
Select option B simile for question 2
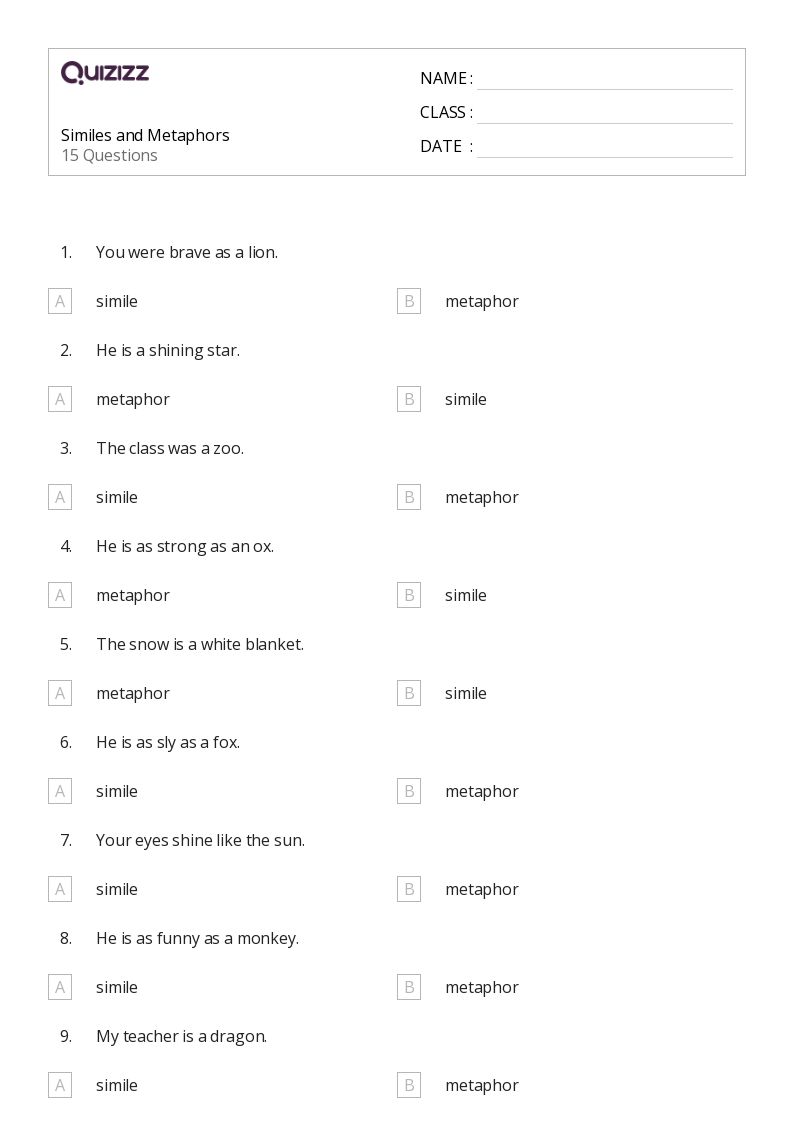[408, 399]
